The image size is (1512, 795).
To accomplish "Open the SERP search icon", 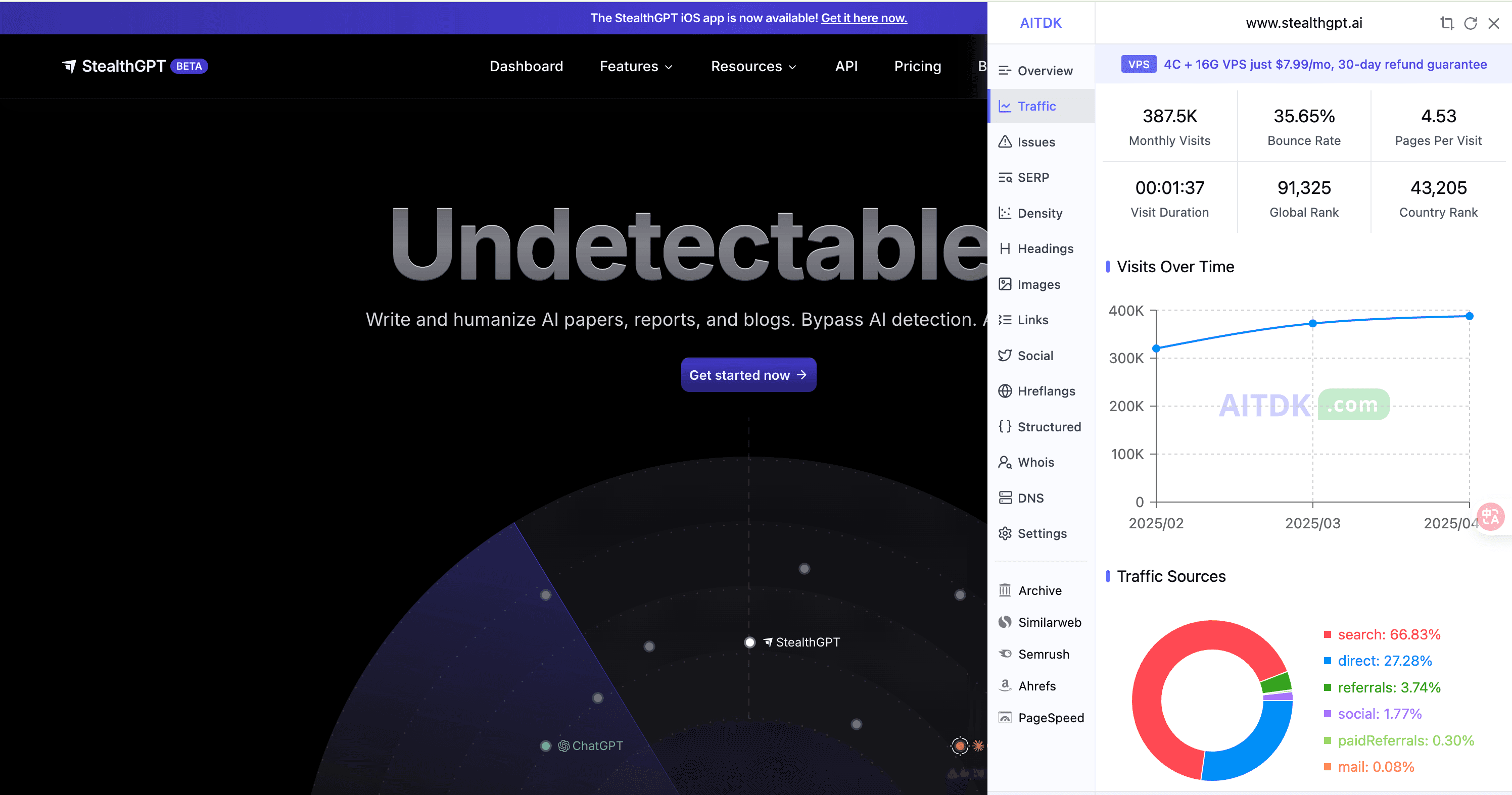I will (1005, 177).
